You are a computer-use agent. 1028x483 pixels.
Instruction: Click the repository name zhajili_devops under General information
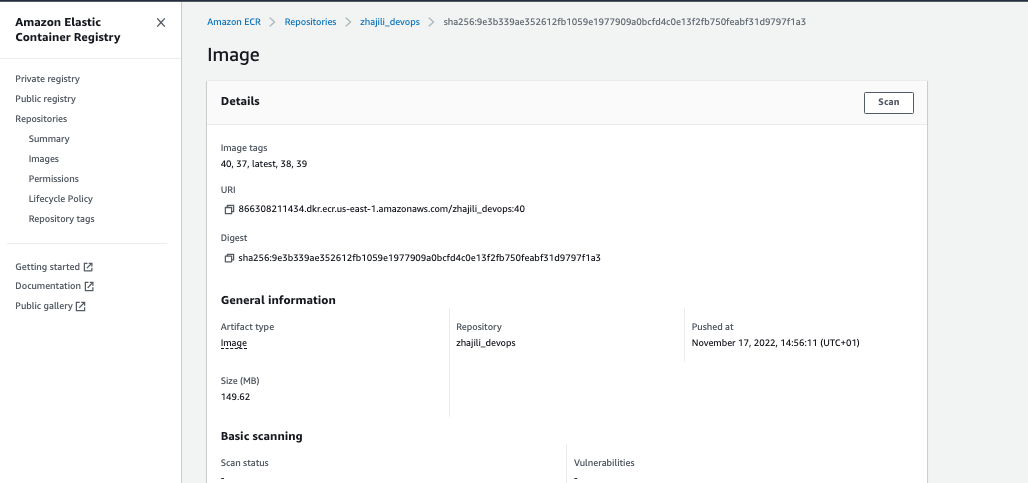486,343
